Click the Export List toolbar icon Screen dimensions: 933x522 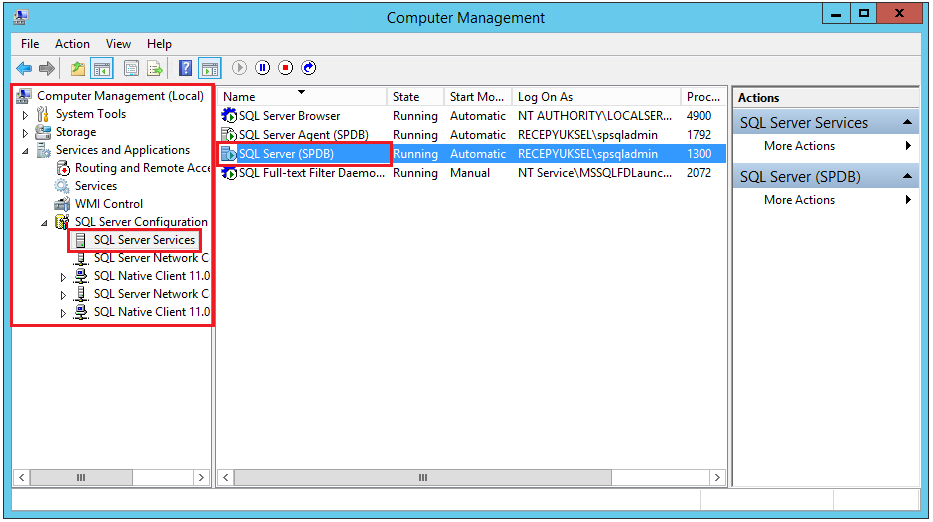[x=155, y=68]
